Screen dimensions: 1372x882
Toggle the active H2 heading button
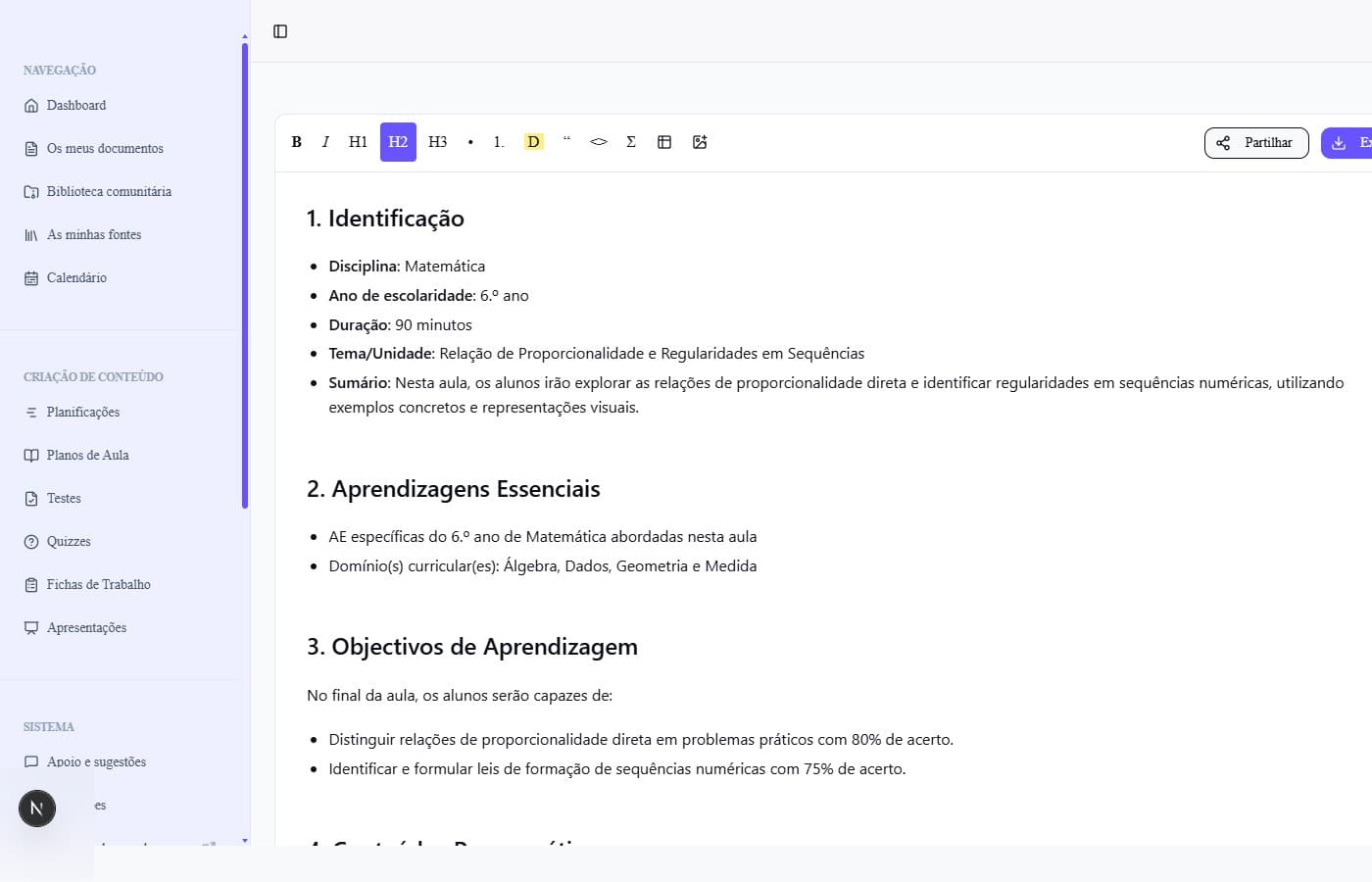398,142
